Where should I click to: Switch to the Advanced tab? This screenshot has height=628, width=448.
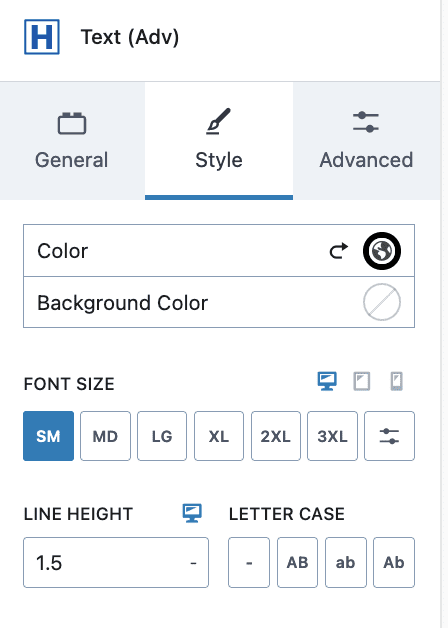coord(366,140)
